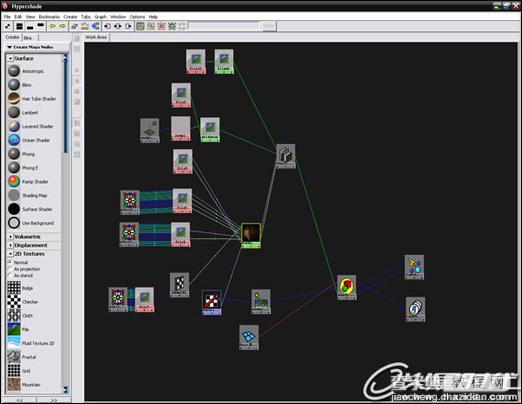Select the Fractal texture icon
The height and width of the screenshot is (404, 522).
14,357
